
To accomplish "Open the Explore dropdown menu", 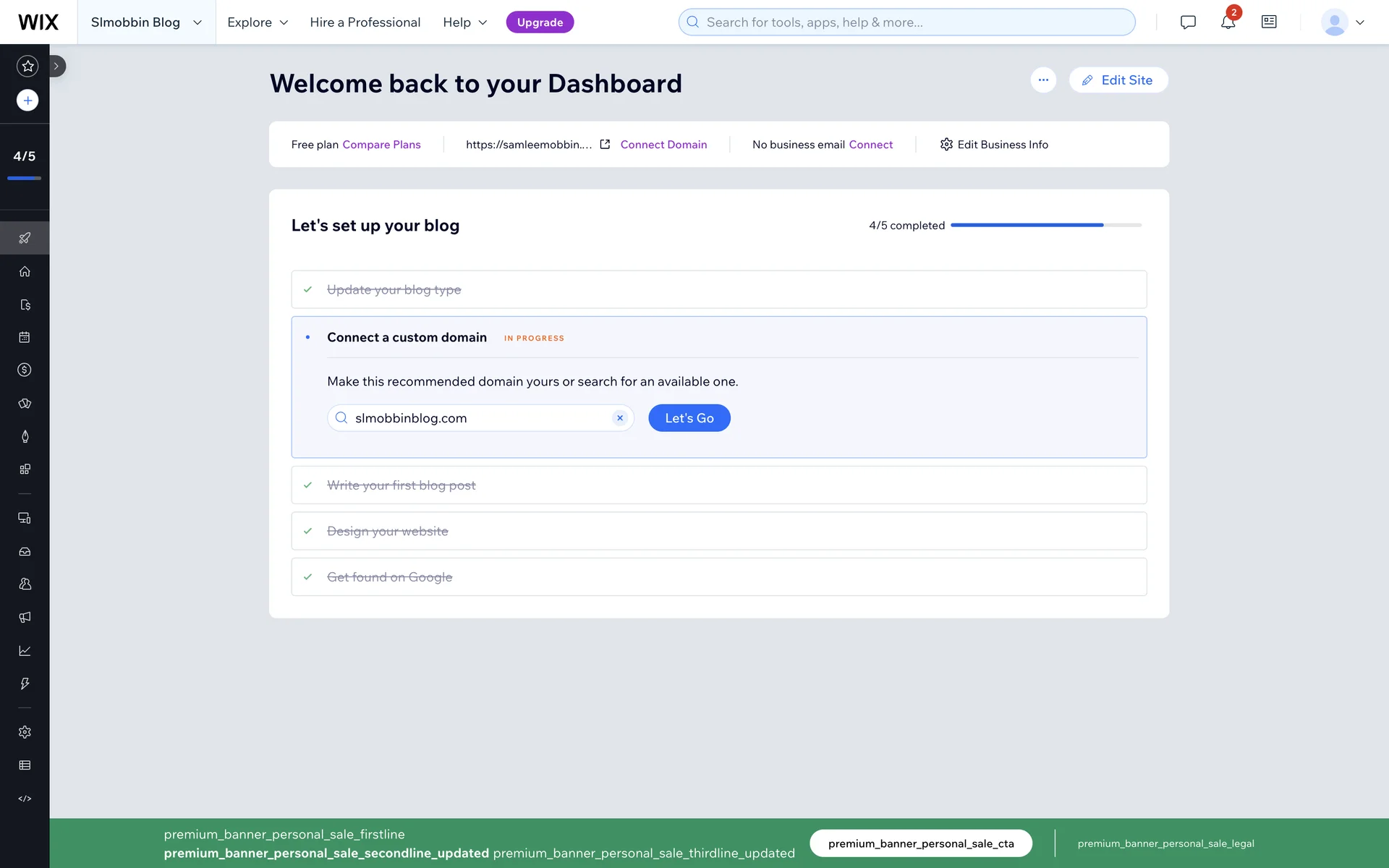I will coord(258,22).
